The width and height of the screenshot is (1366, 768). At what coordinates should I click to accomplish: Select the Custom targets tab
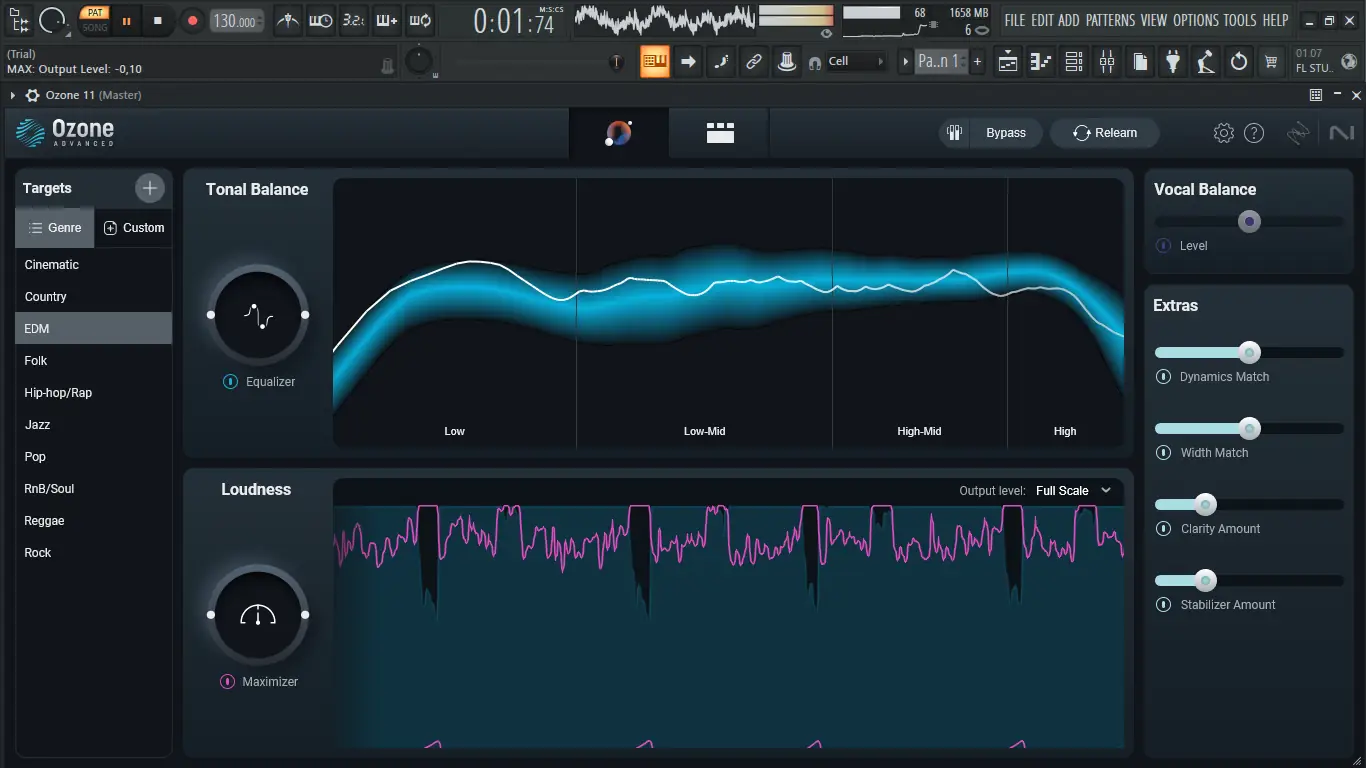(134, 228)
